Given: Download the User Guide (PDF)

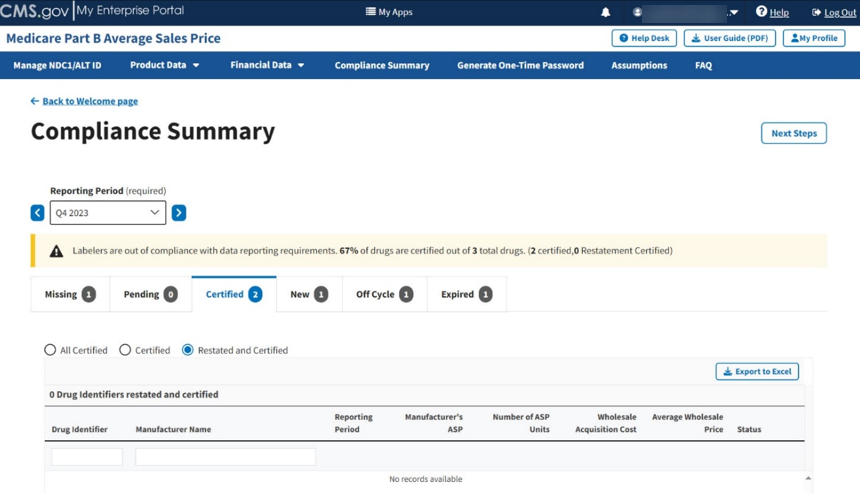Looking at the screenshot, I should click(x=729, y=38).
